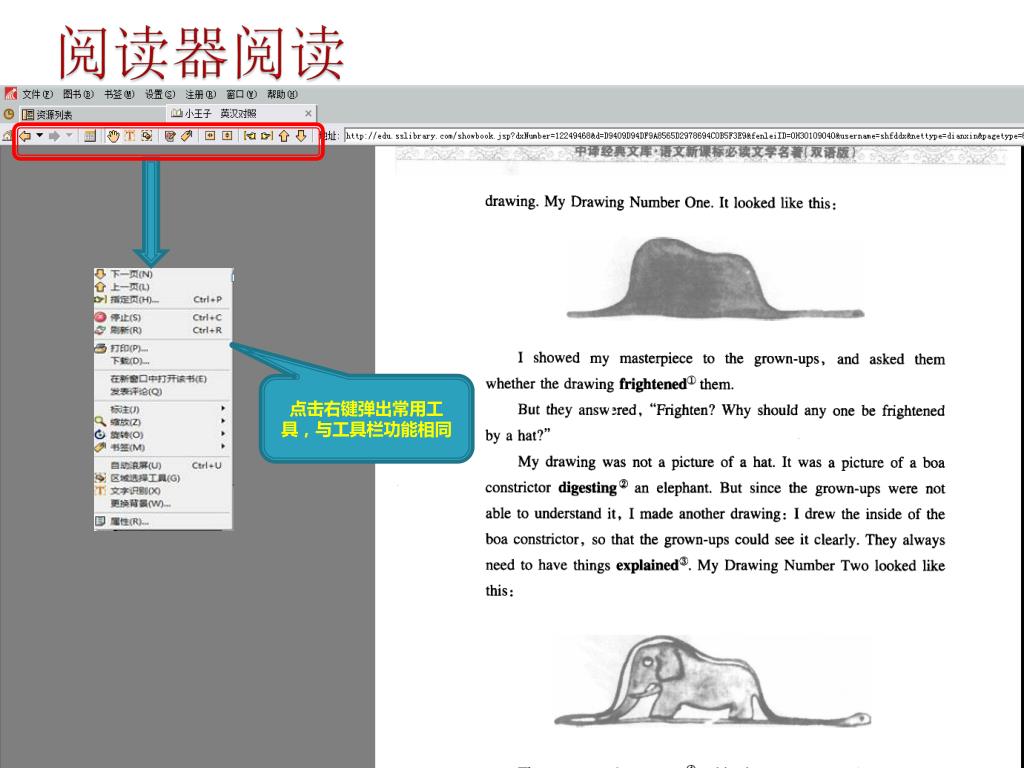Viewport: 1024px width, 768px height.
Task: Choose 在新窗口中打开读书(E) in context menu
Action: pos(163,379)
